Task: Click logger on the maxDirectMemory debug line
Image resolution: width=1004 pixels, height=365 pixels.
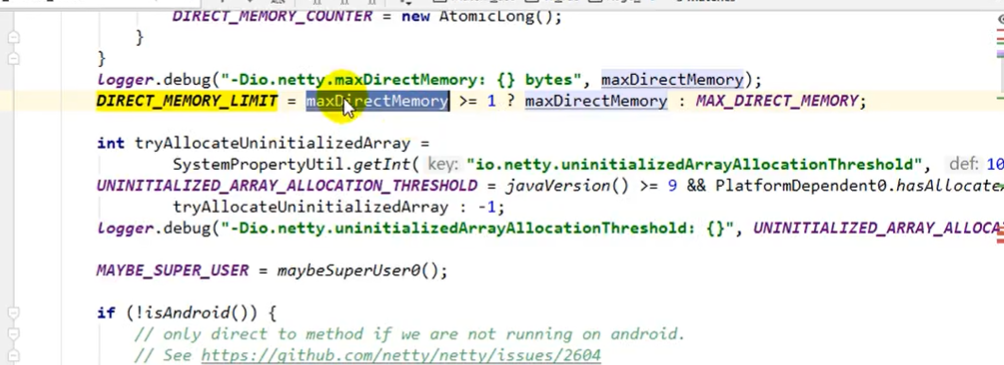Action: [127, 80]
